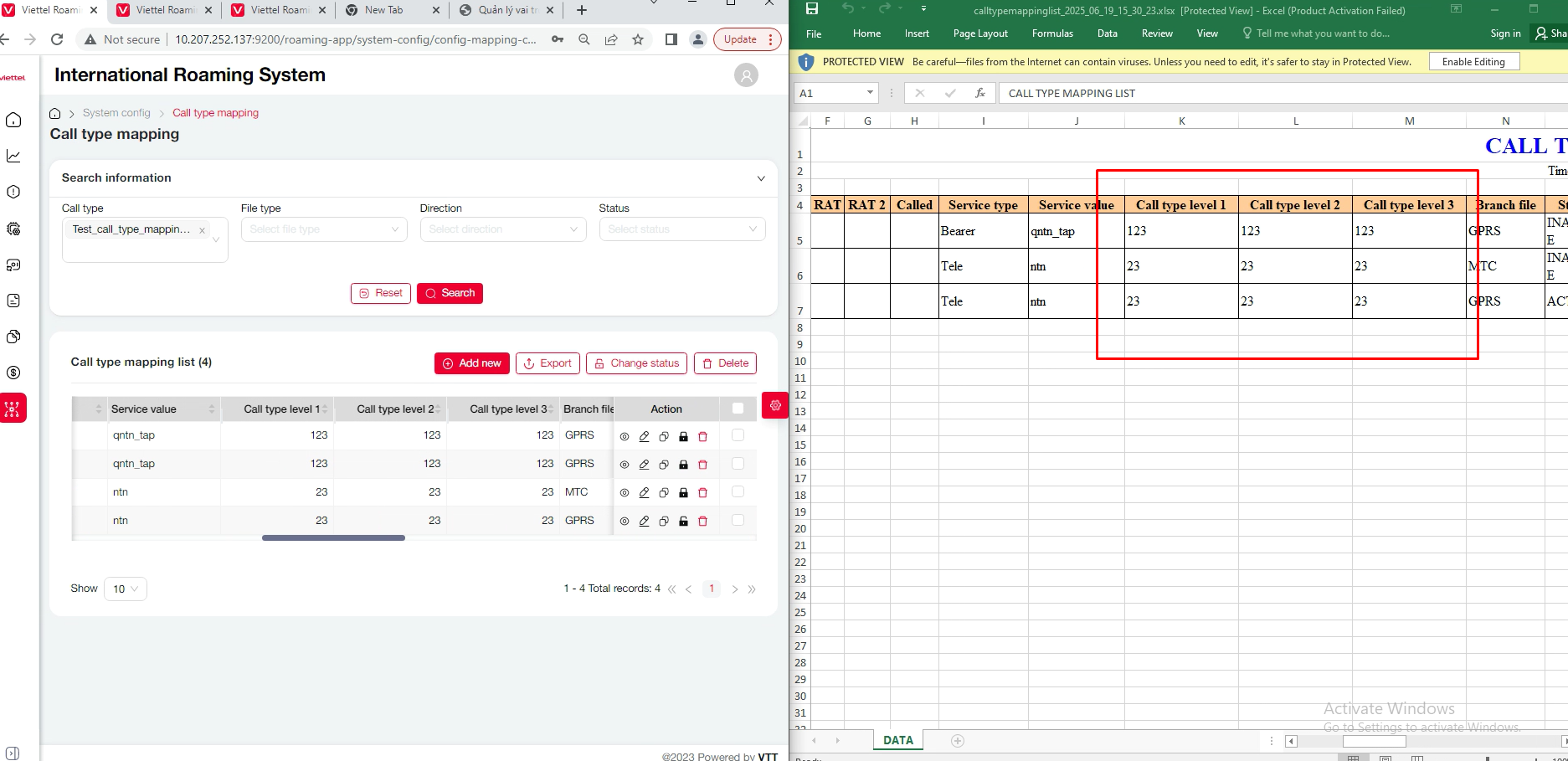The image size is (1568, 761).
Task: Switch to the New Tab browser tab
Action: click(x=384, y=10)
